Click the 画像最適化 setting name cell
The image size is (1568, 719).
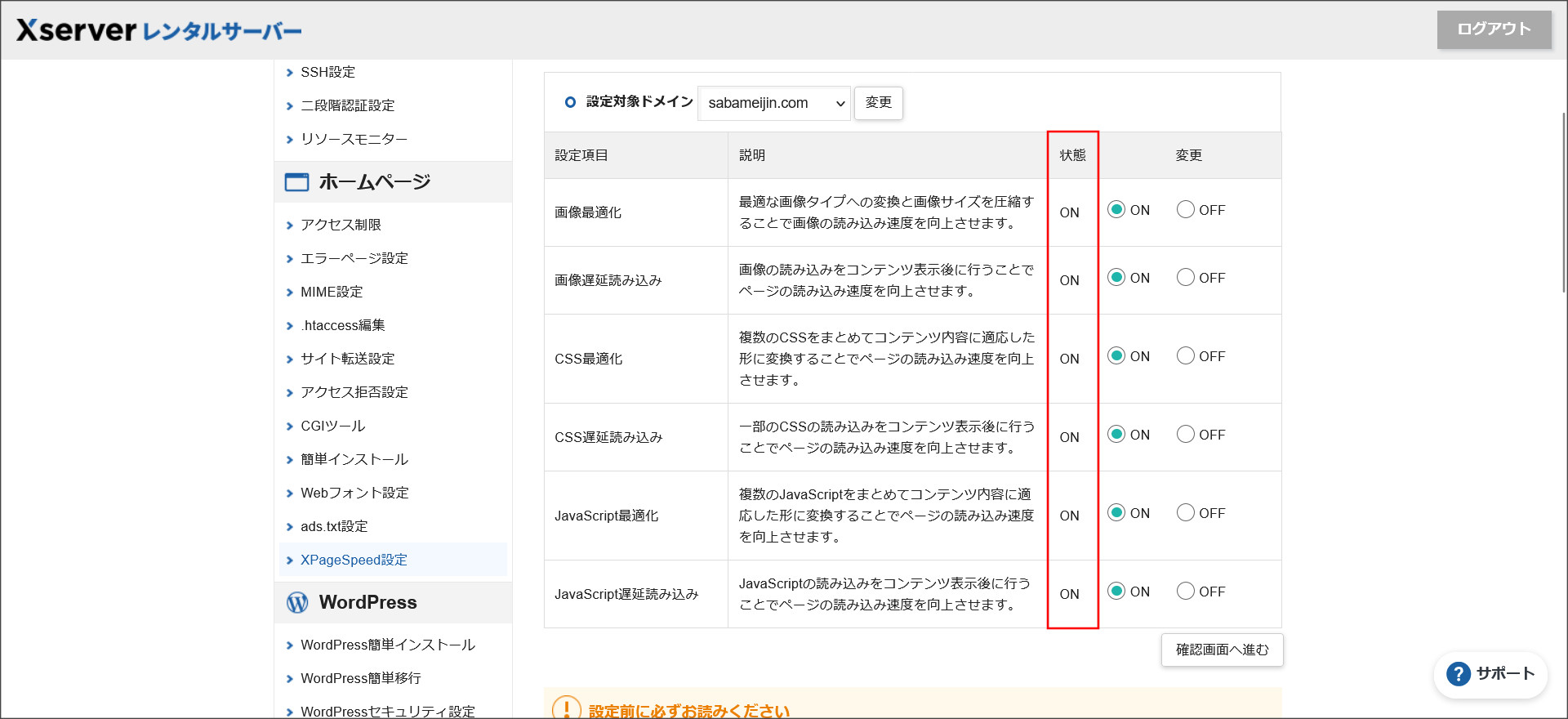[636, 212]
